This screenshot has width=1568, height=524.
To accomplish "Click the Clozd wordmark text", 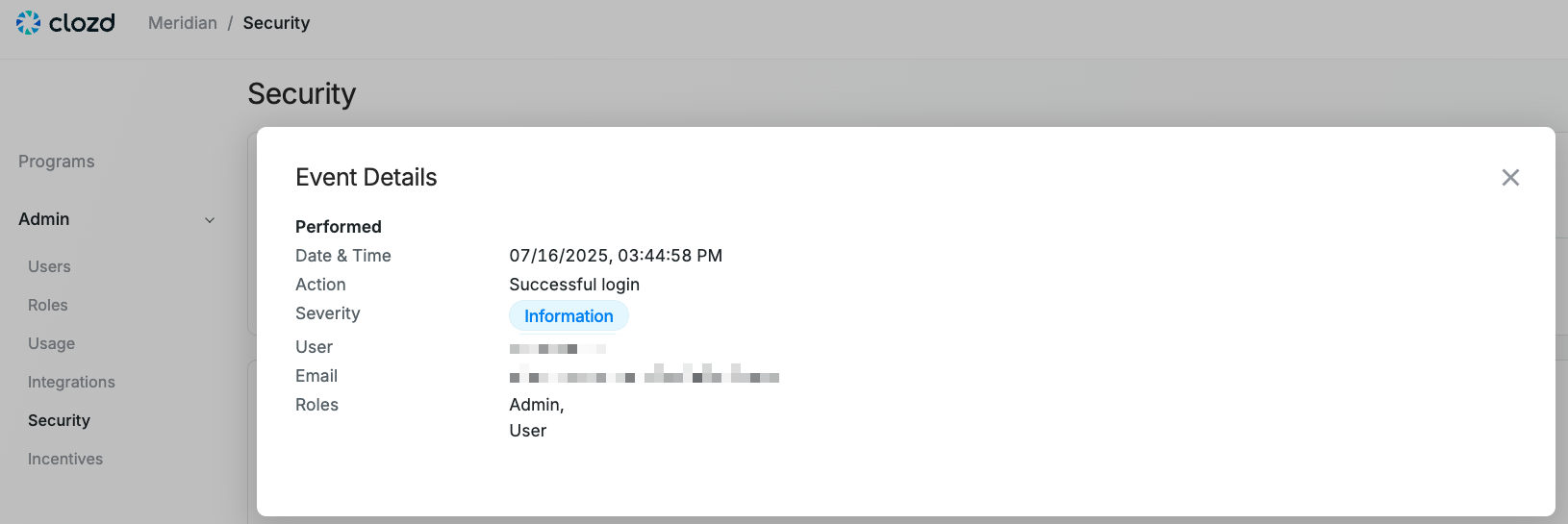I will coord(82,22).
